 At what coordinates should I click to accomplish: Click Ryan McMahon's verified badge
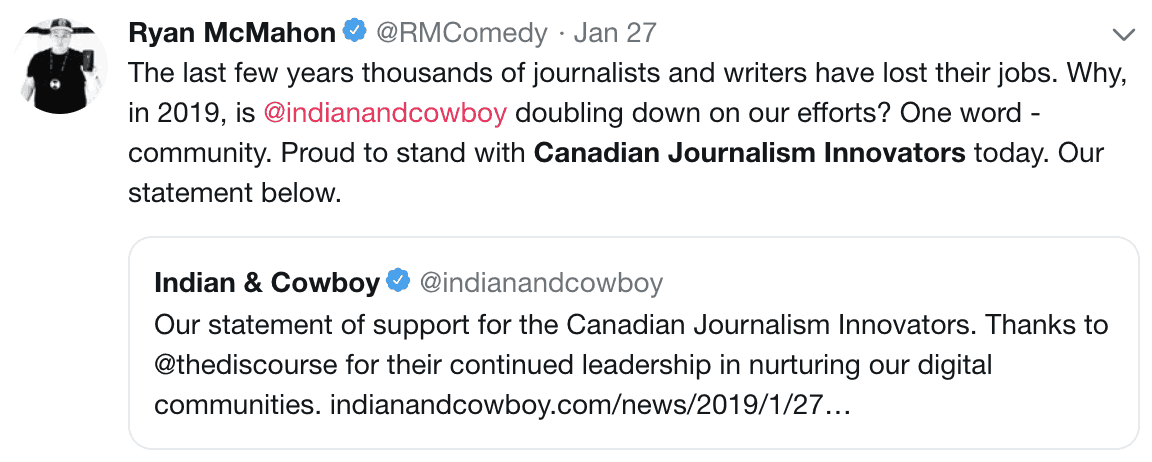pos(354,33)
